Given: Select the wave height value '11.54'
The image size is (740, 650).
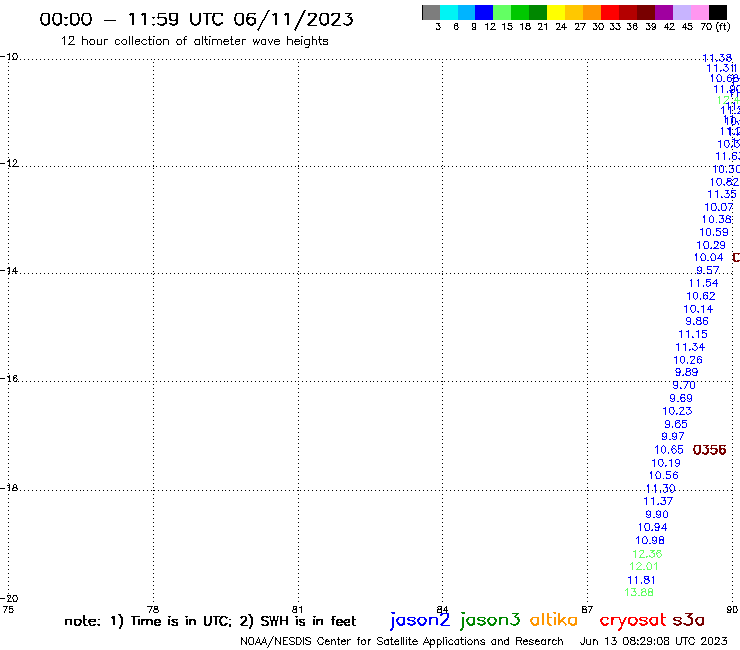Looking at the screenshot, I should click(704, 283).
